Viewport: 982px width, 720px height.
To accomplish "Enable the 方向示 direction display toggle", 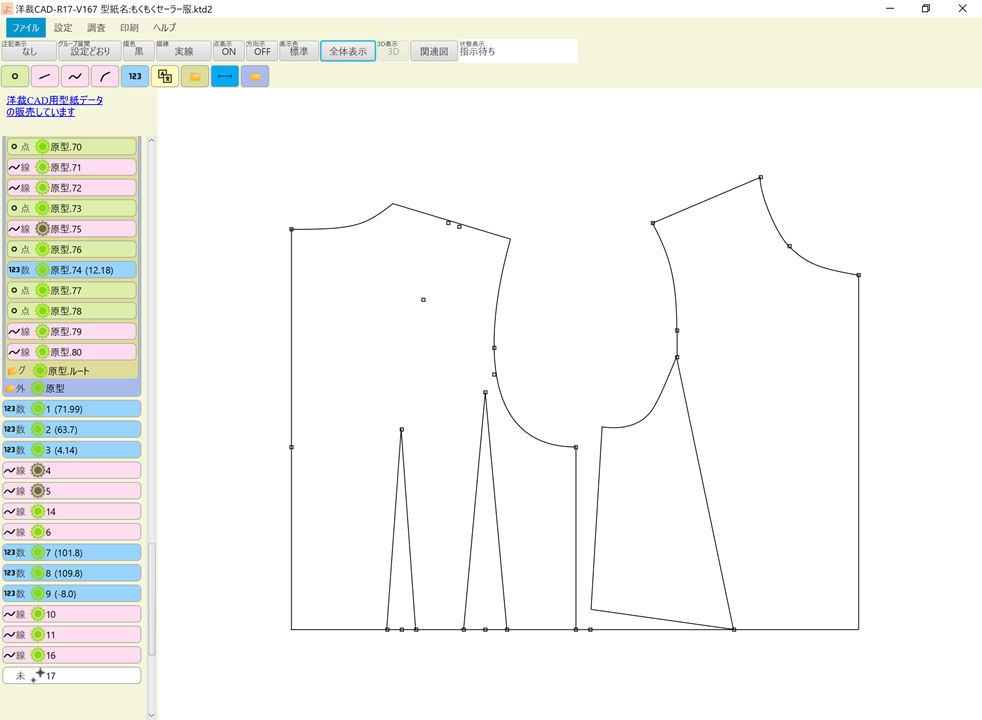I will [x=261, y=50].
